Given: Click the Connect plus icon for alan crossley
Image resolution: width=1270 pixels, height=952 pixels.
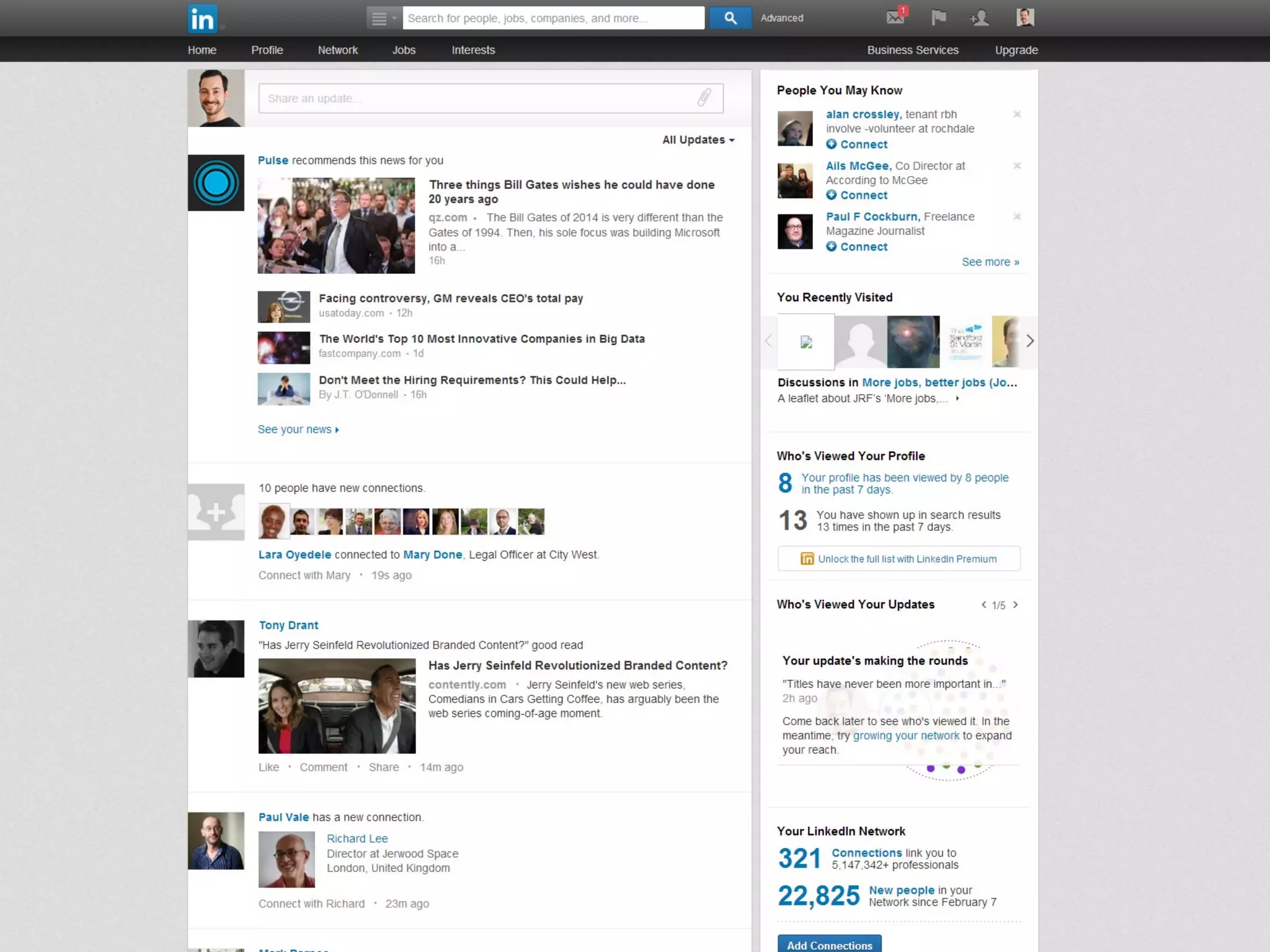Looking at the screenshot, I should 832,144.
